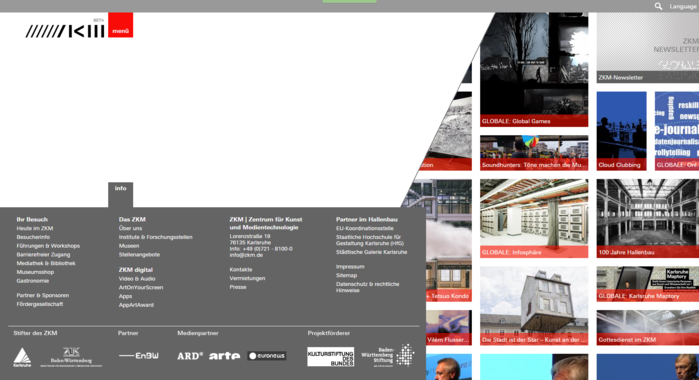Open Museen link
The width and height of the screenshot is (699, 380).
[129, 246]
